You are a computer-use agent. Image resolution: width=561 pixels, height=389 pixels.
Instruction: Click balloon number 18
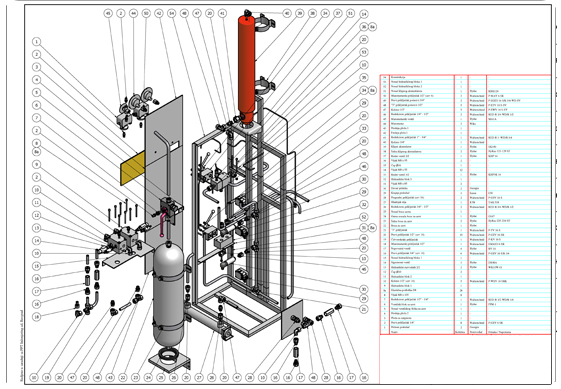pos(36,317)
